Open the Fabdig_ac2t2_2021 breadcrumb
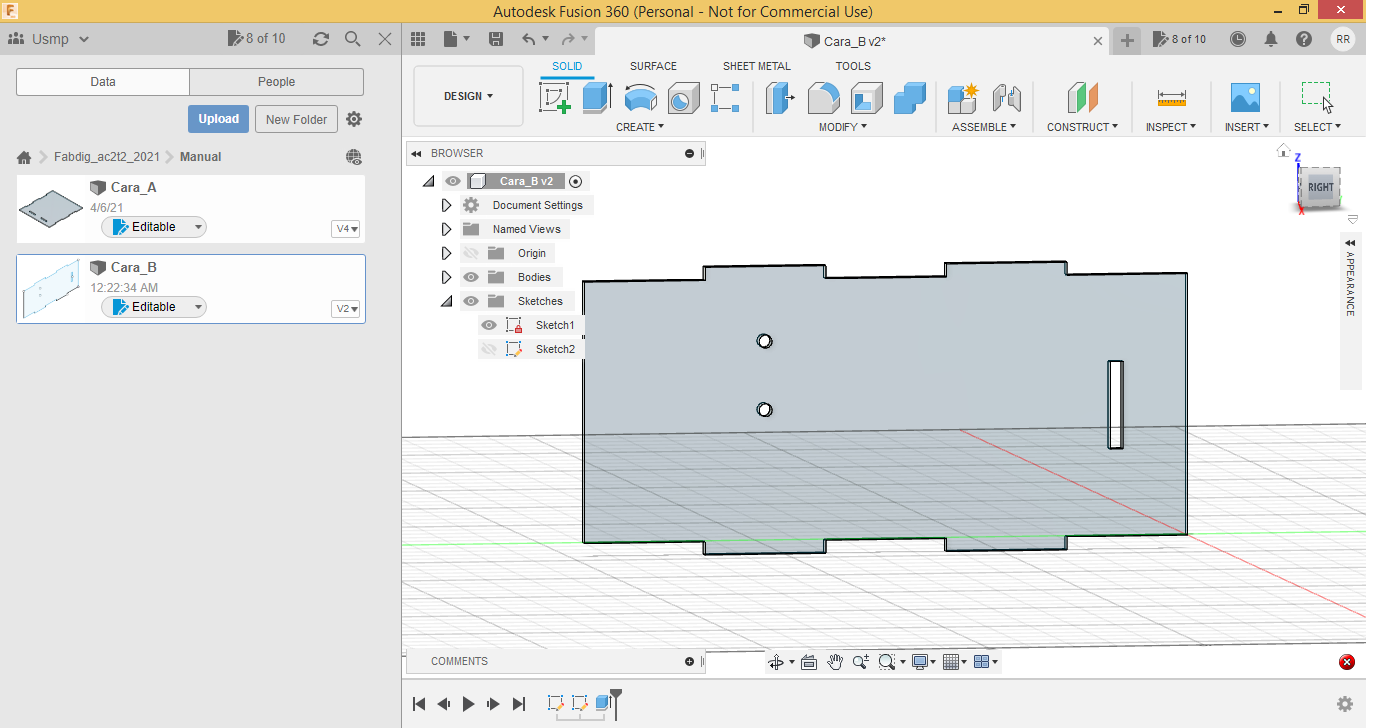 tap(107, 157)
